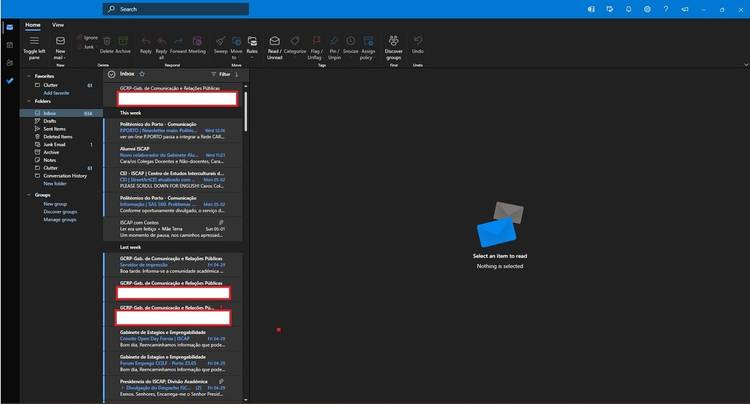Image resolution: width=750 pixels, height=404 pixels.
Task: Open the Help question mark
Action: pos(666,9)
